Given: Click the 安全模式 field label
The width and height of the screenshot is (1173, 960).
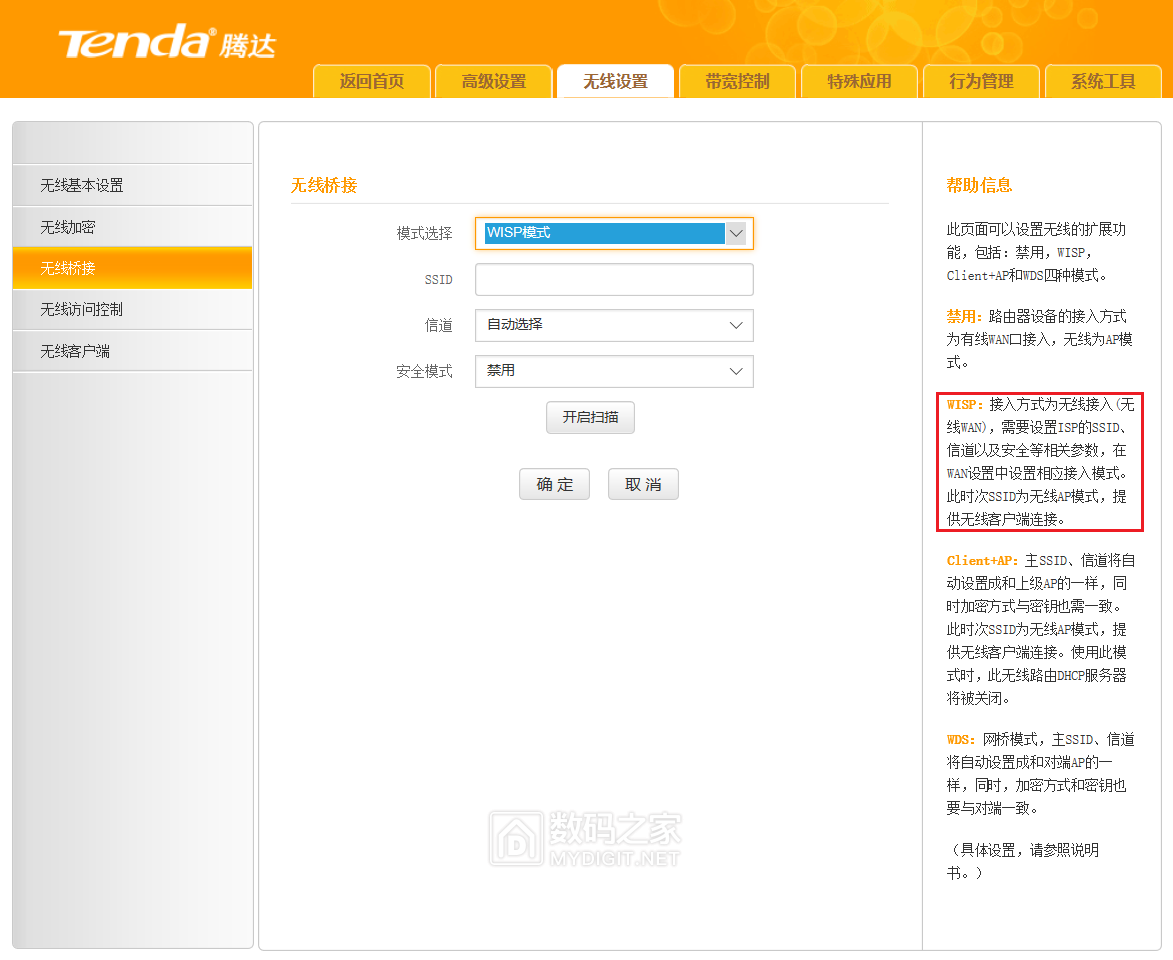Looking at the screenshot, I should (x=424, y=371).
